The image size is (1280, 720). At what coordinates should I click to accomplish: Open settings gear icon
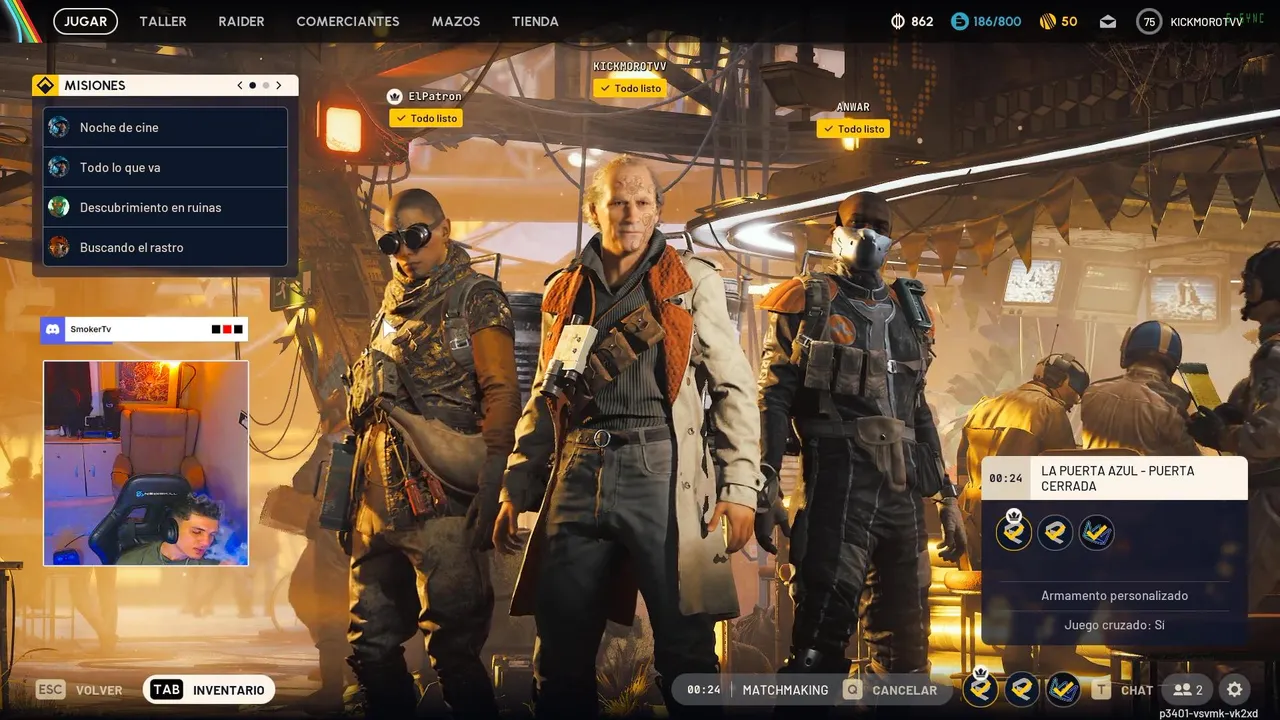(x=1234, y=690)
